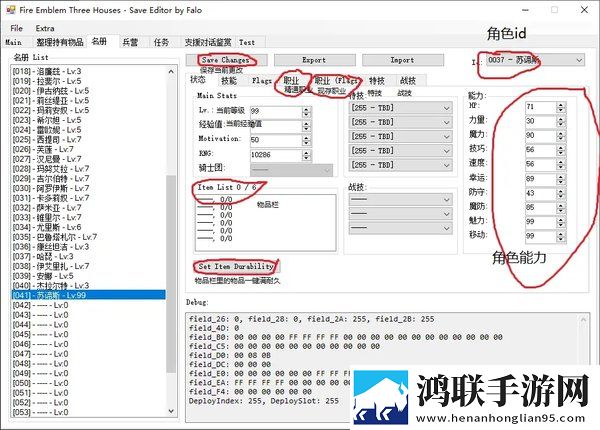Click the Motivation value field
The height and width of the screenshot is (430, 600).
tap(276, 140)
